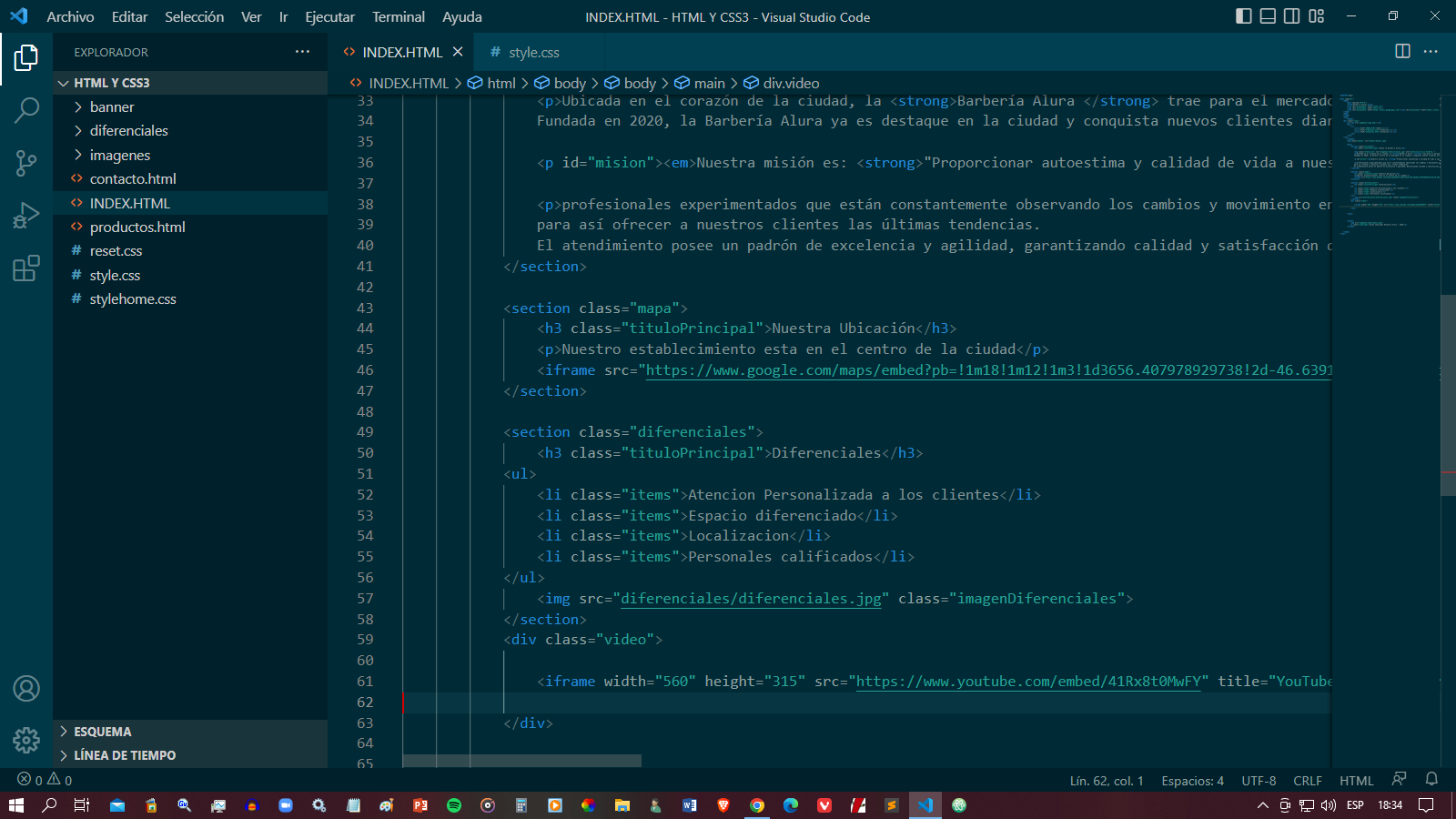Open the ESP keyboard language indicator
Screen dimensions: 1456x819
point(1355,805)
